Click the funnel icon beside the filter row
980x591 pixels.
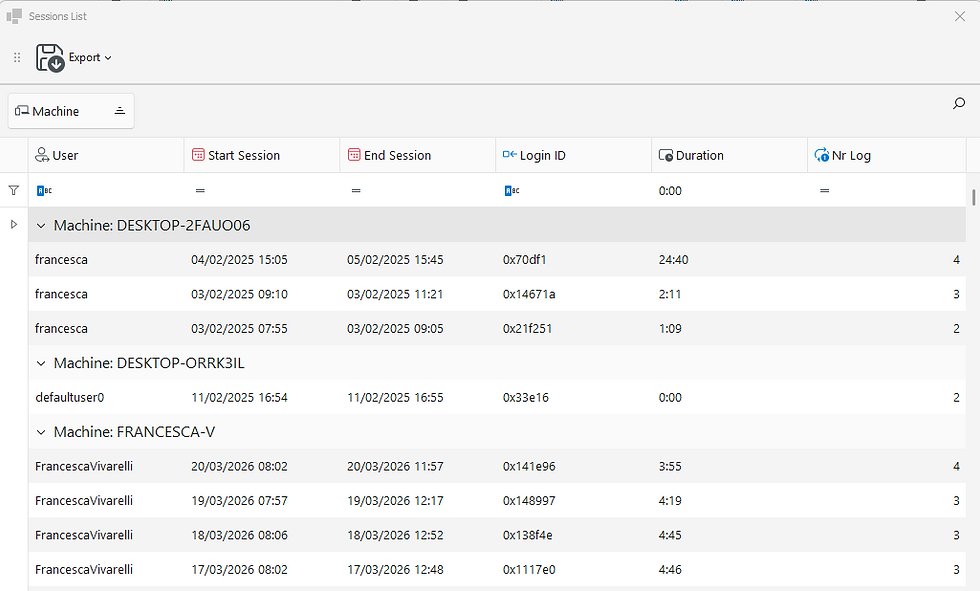click(13, 190)
